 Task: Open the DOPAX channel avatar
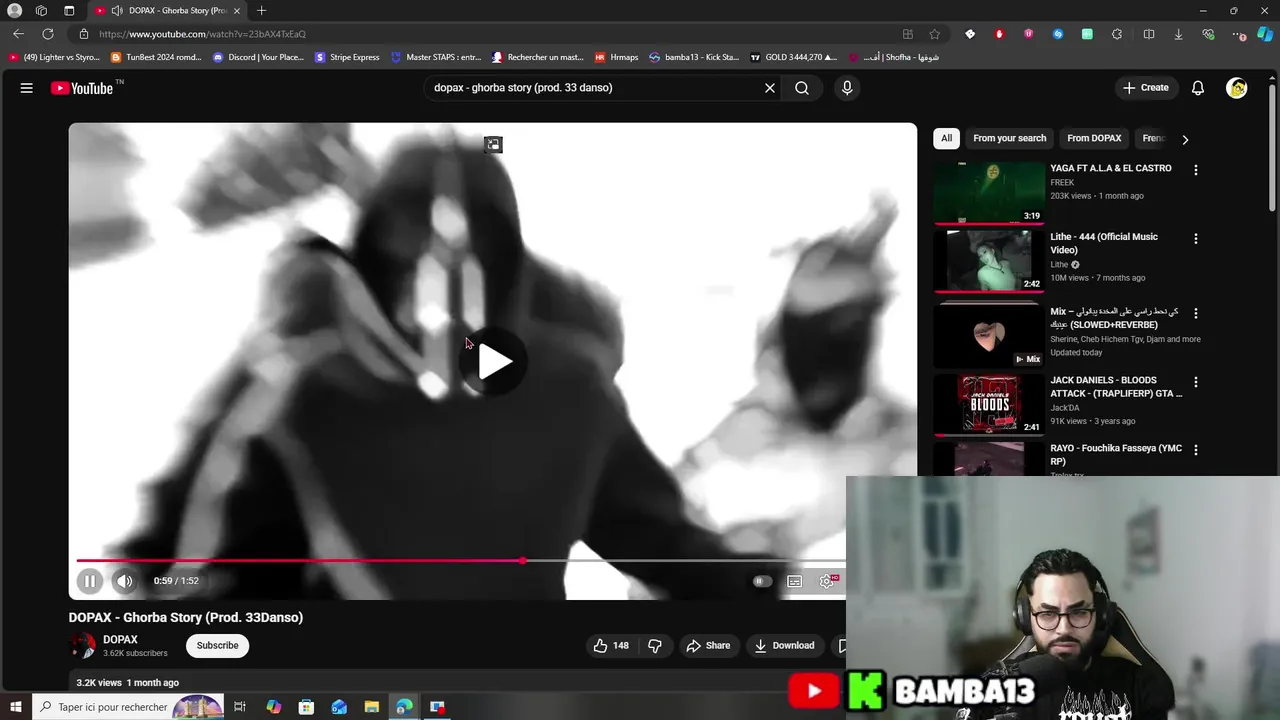pos(82,646)
